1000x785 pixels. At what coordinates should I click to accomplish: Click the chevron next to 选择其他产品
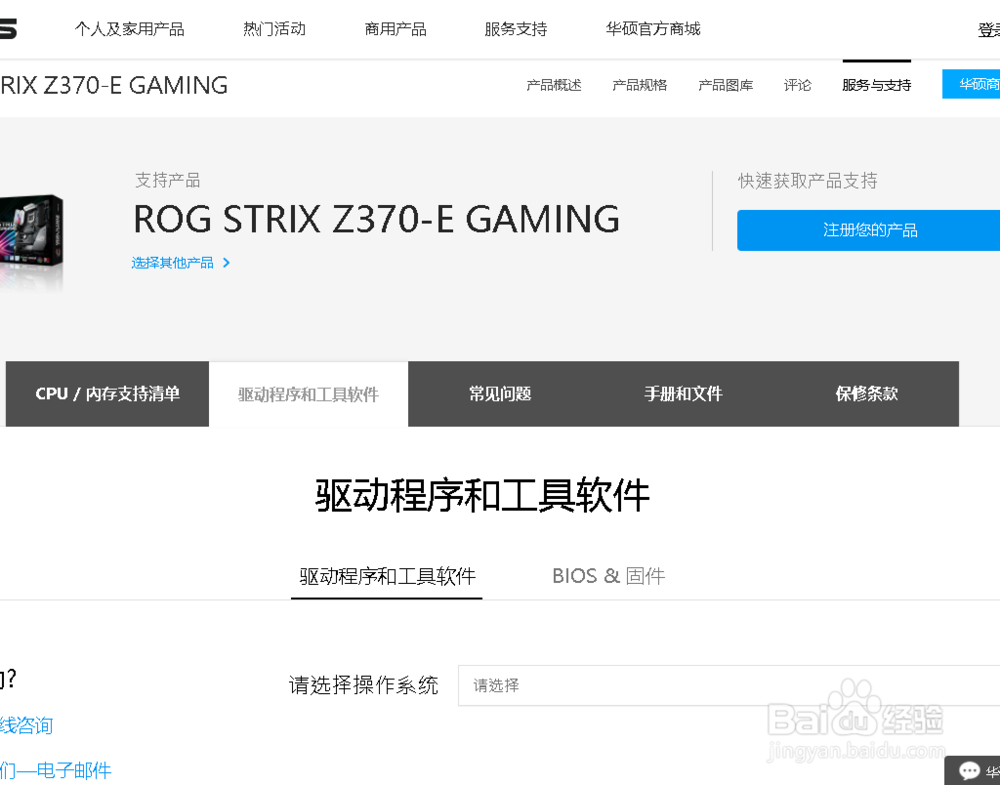coord(226,263)
